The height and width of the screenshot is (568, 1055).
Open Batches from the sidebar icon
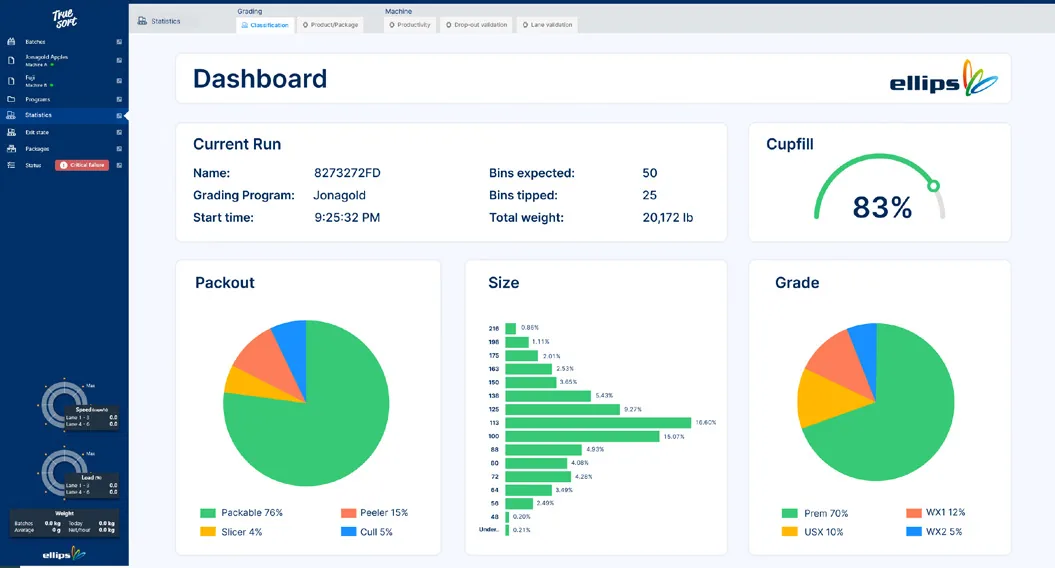coord(11,42)
